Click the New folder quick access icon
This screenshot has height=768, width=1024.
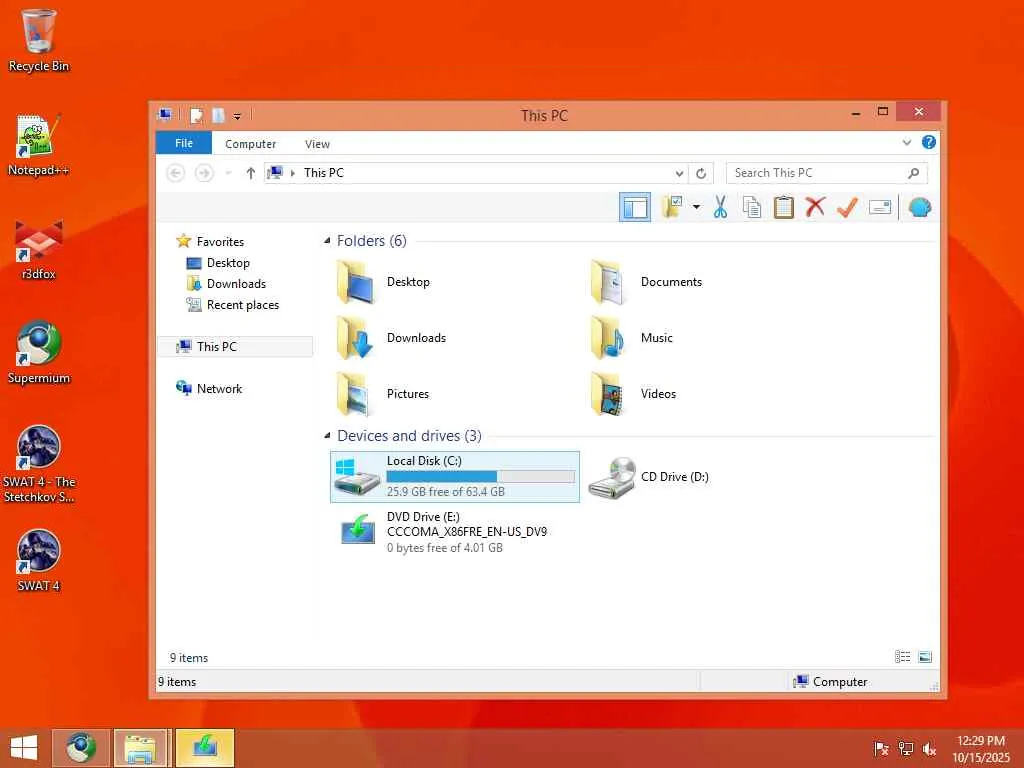tap(218, 116)
